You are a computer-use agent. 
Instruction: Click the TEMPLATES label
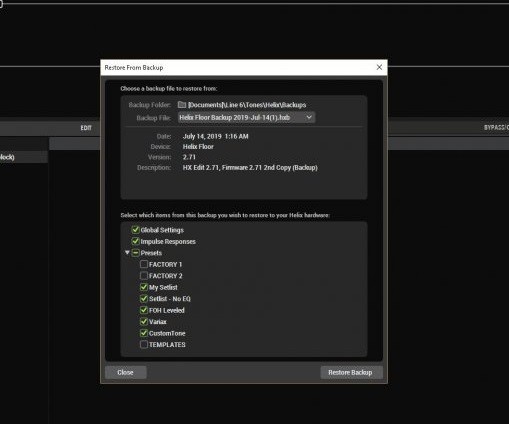(167, 345)
